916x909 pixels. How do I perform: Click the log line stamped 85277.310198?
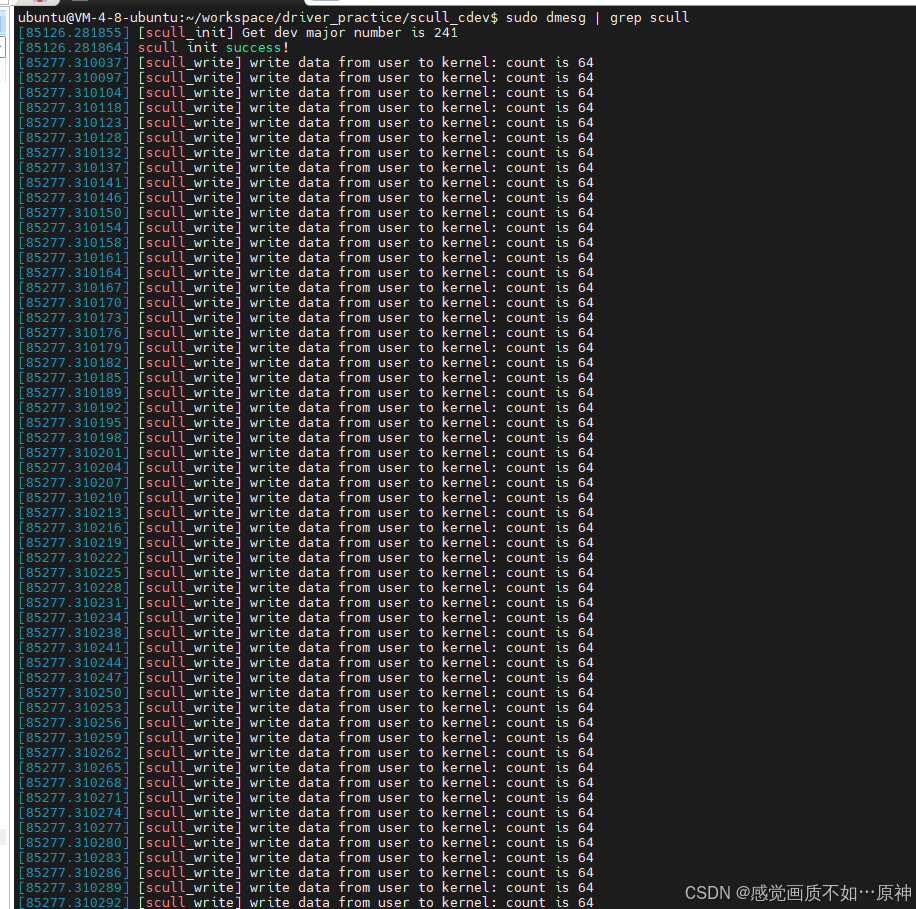(306, 438)
